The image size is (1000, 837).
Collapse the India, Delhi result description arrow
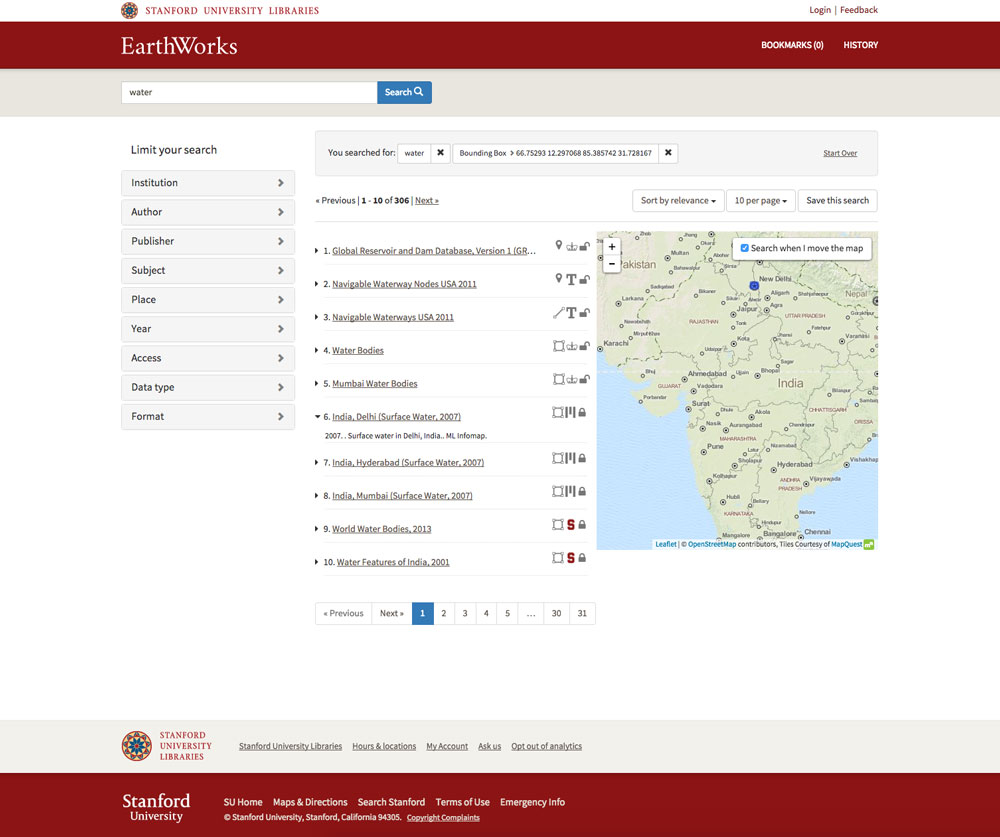tap(318, 417)
